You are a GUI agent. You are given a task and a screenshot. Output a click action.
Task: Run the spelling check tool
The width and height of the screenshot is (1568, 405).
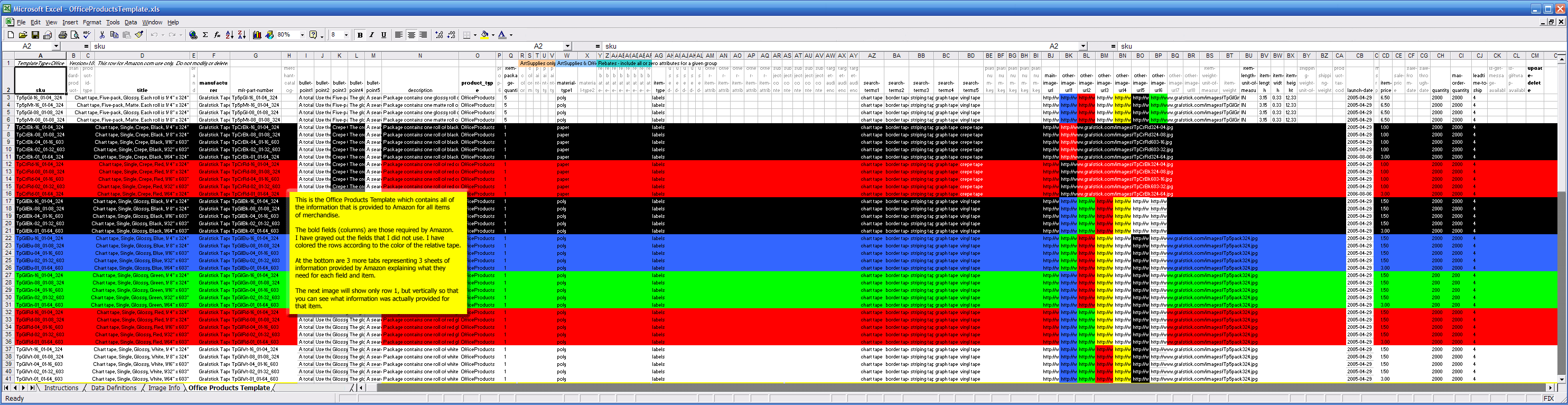pyautogui.click(x=87, y=35)
